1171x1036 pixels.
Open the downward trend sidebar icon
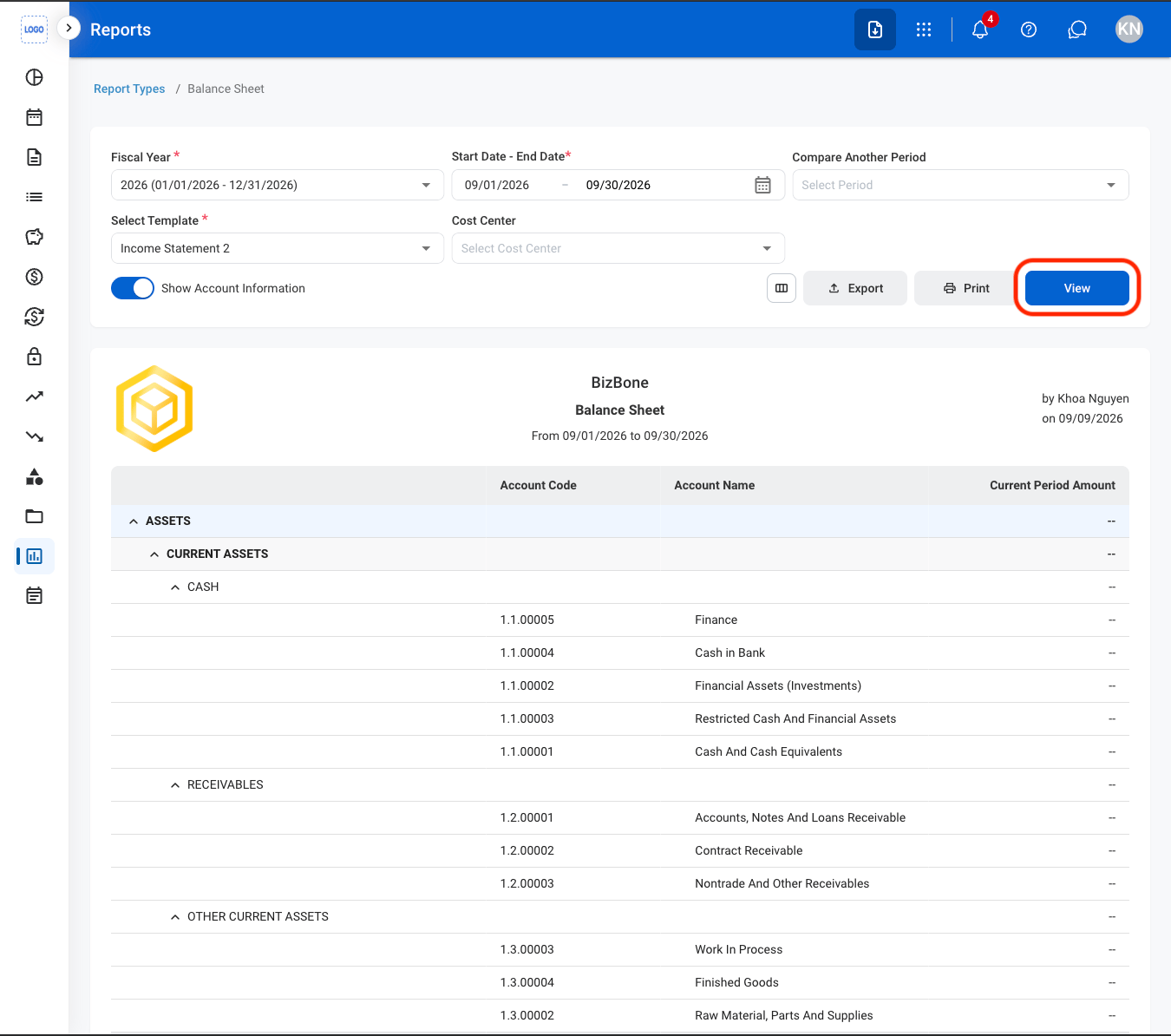pos(34,436)
